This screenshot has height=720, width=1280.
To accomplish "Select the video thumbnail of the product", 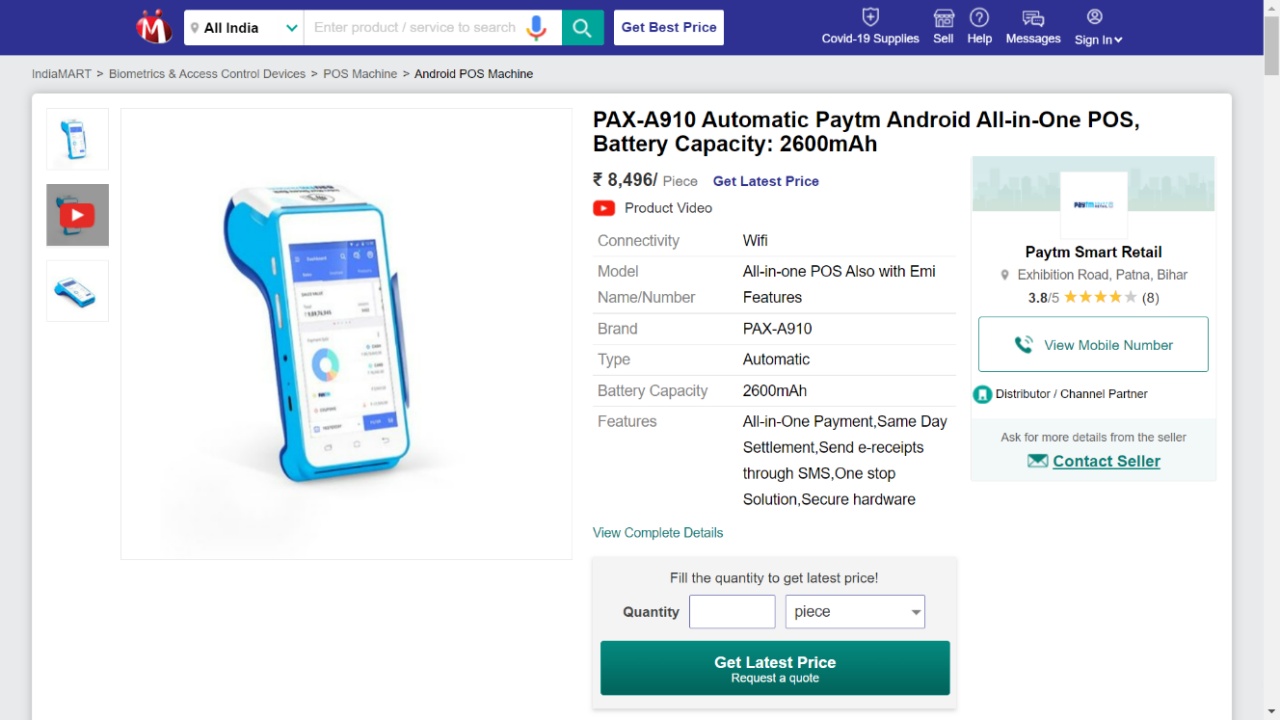I will pyautogui.click(x=77, y=215).
